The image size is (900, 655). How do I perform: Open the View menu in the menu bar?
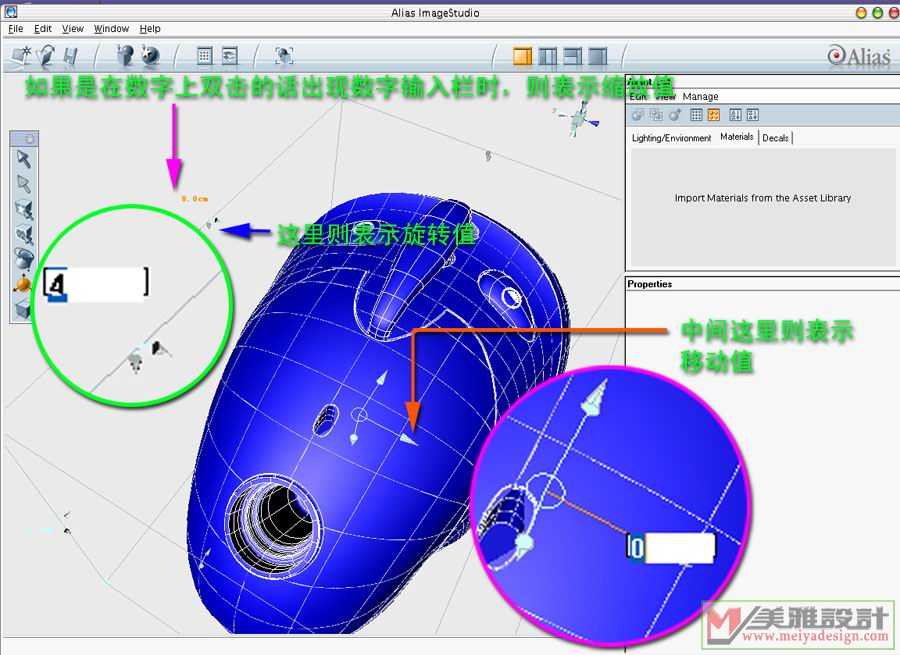click(73, 29)
